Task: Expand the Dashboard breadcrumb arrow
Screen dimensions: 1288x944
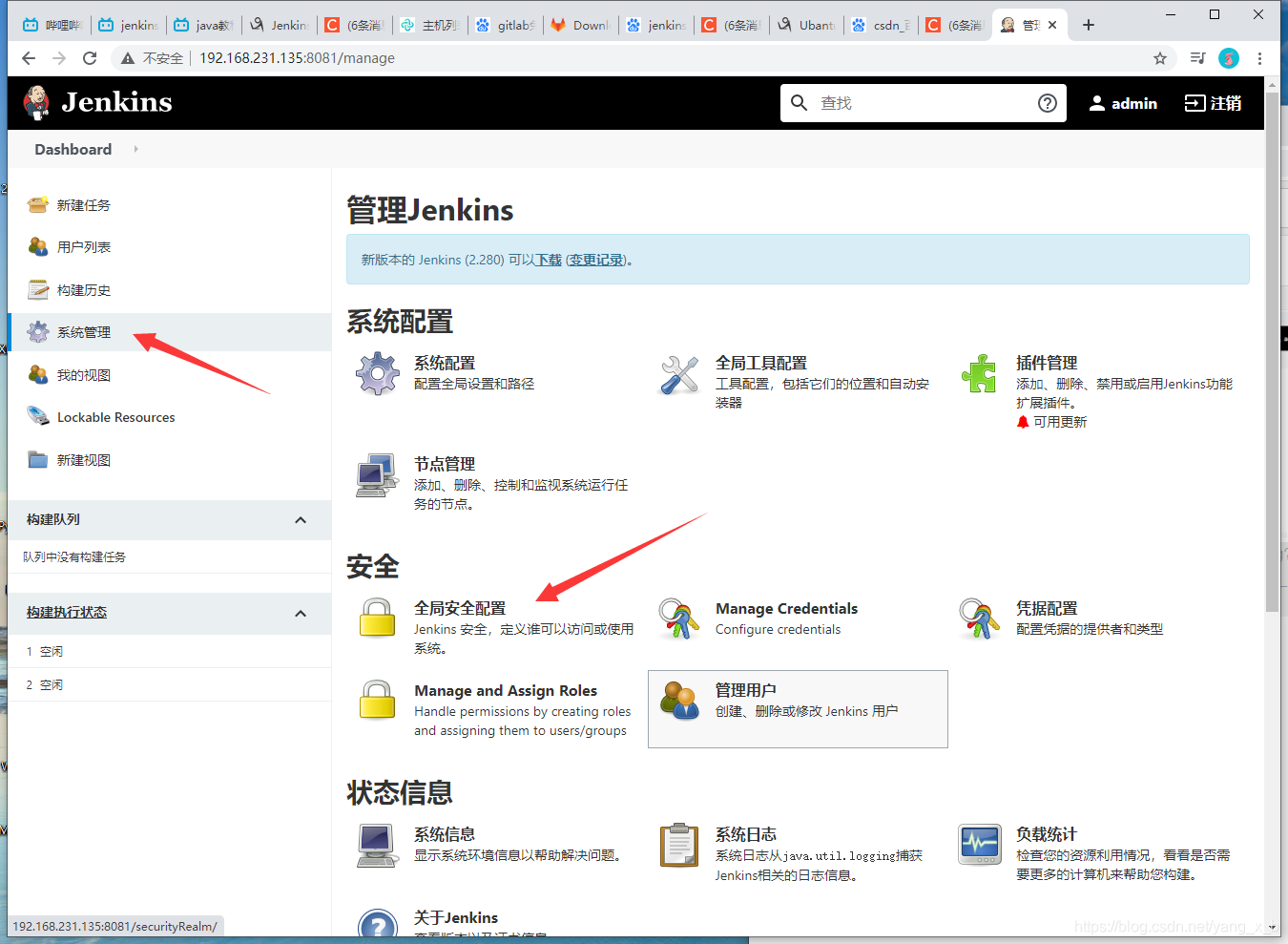Action: 136,149
